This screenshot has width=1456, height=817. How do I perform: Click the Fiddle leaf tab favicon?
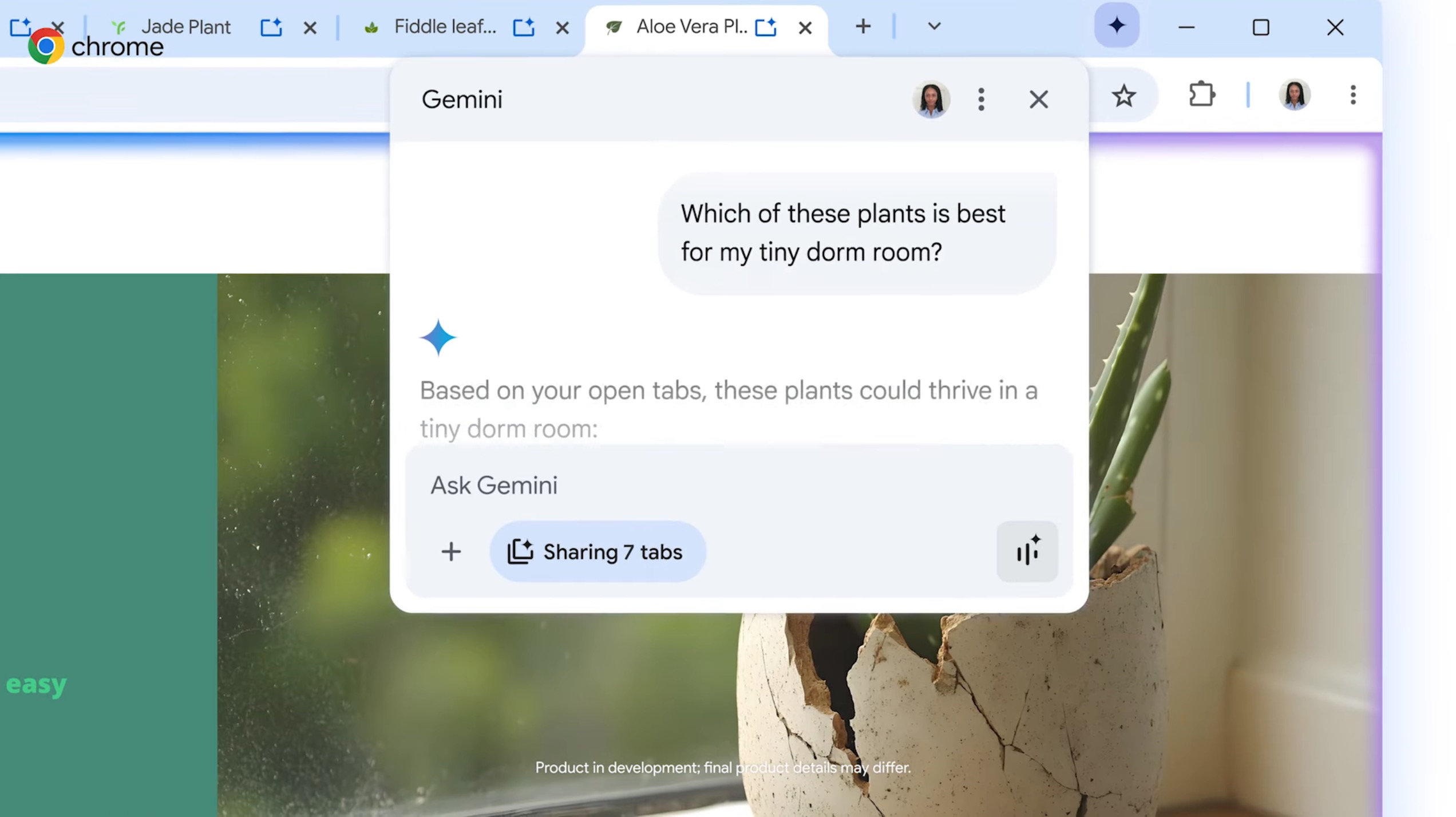(x=371, y=27)
